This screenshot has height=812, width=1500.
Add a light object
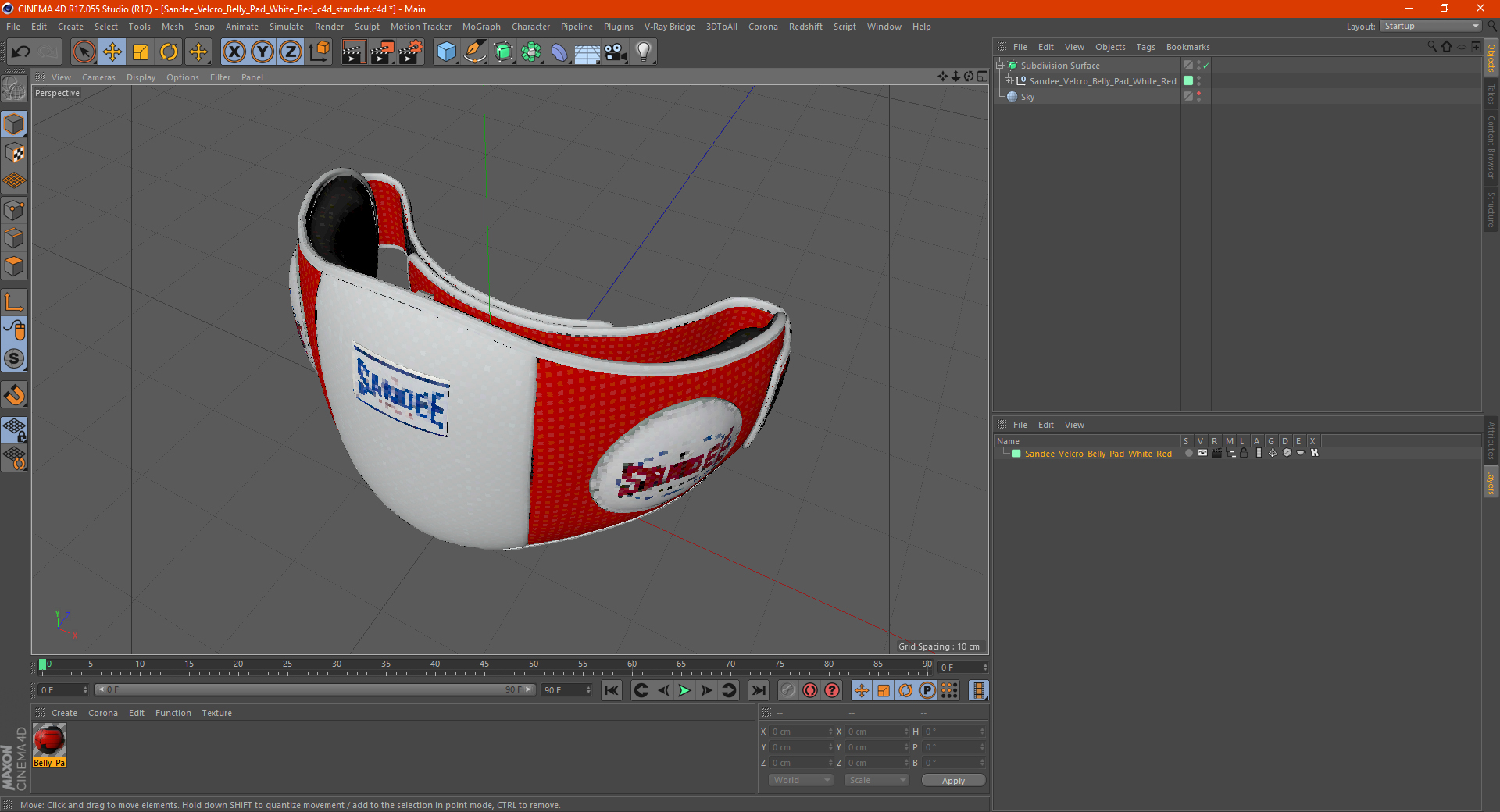(x=644, y=52)
